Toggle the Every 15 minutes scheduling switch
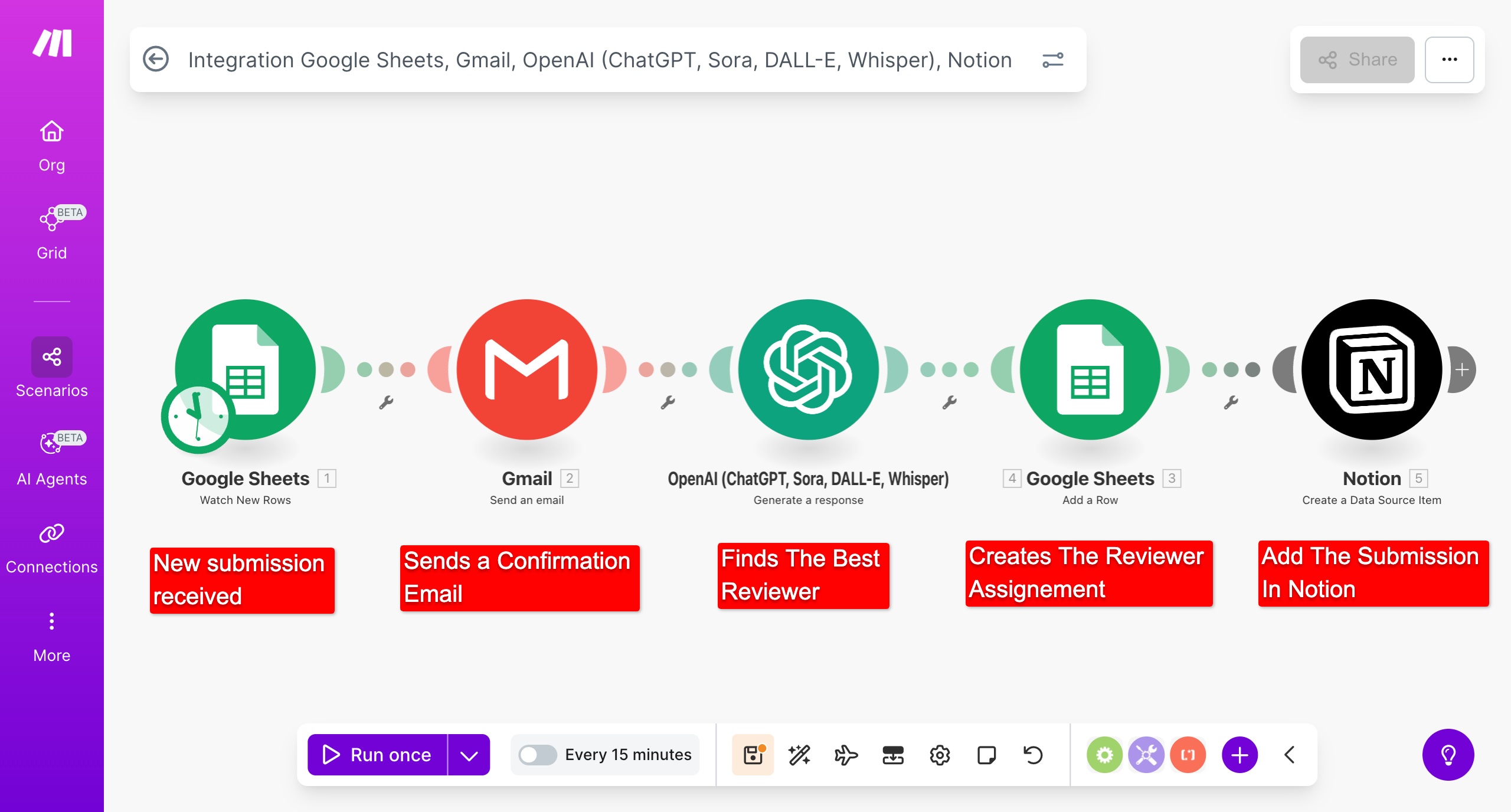This screenshot has width=1511, height=812. coord(539,755)
